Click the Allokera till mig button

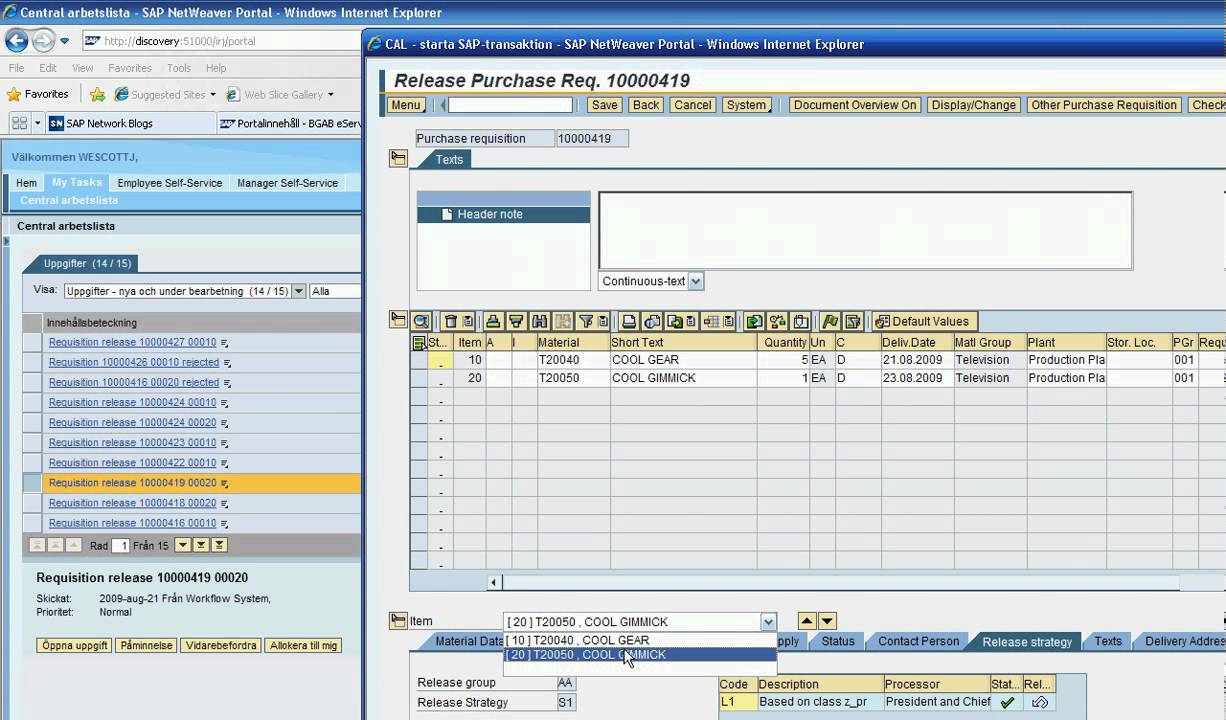(x=303, y=645)
